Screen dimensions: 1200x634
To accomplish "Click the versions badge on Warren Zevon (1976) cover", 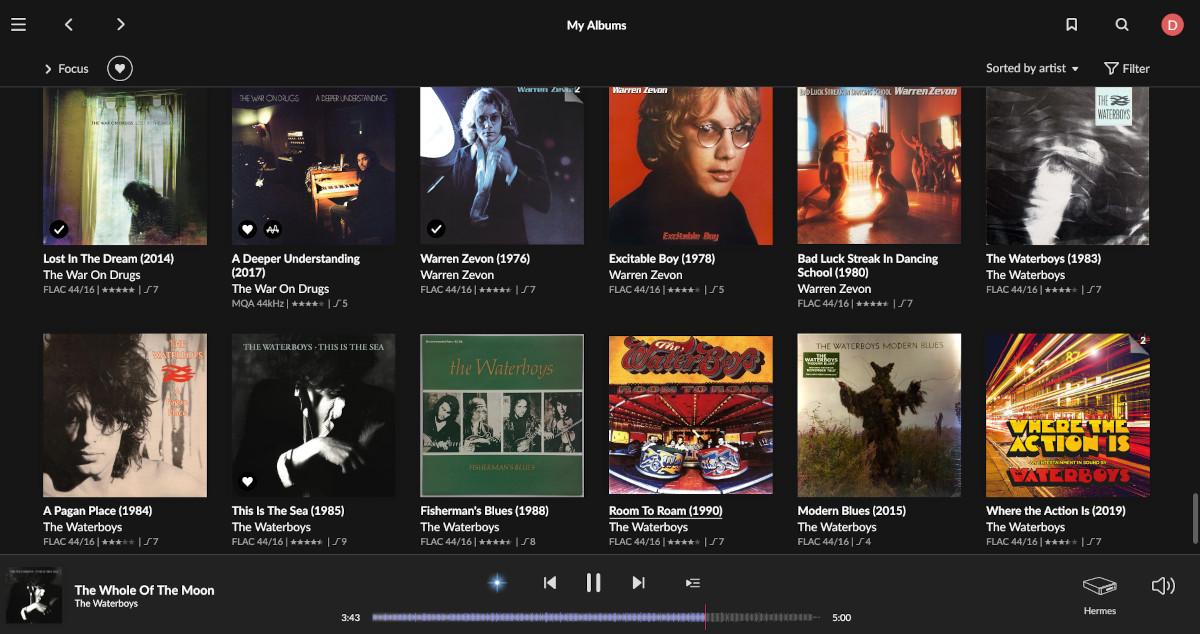I will [576, 91].
